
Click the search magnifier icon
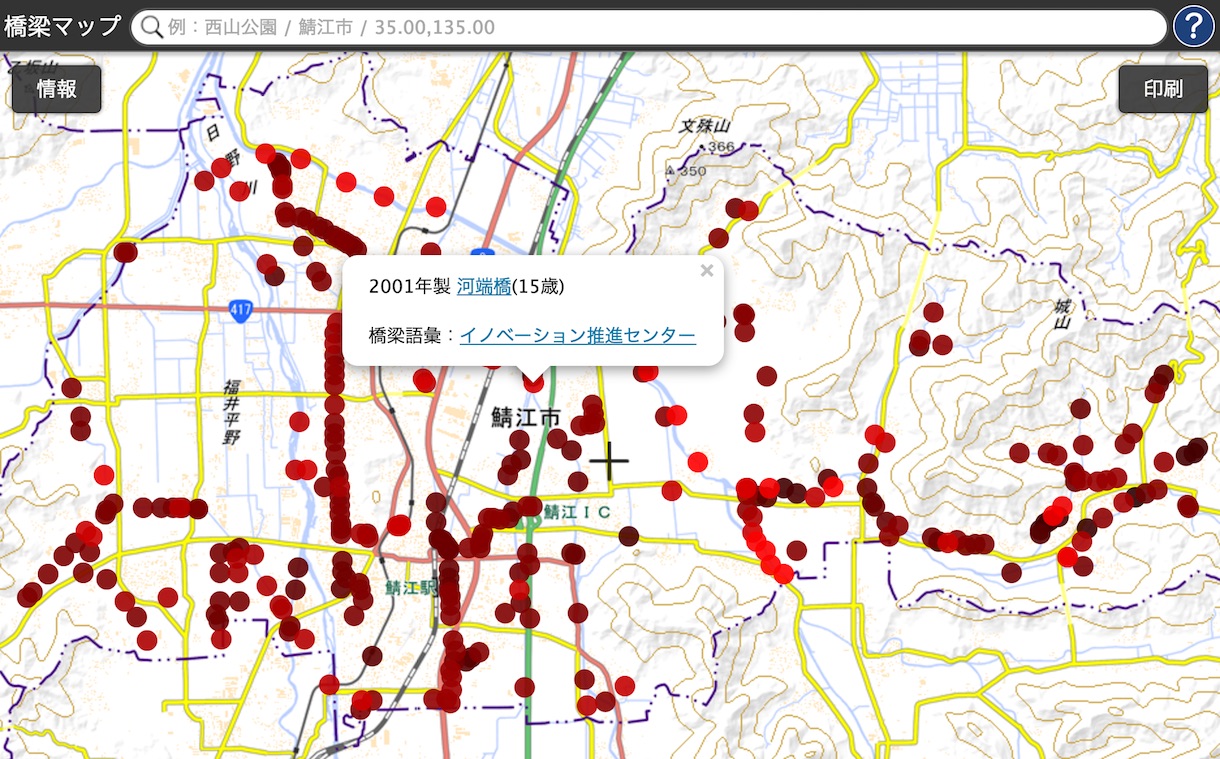(152, 27)
